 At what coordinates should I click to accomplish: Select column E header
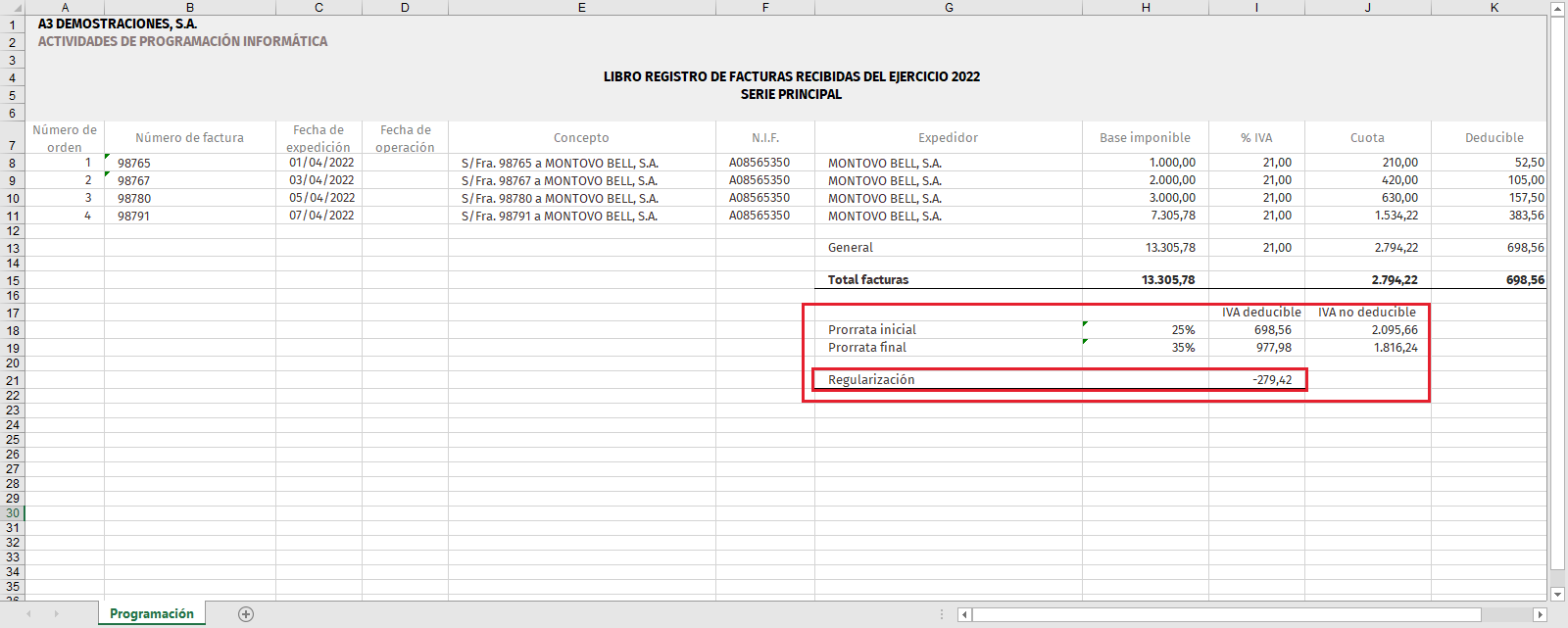point(582,7)
